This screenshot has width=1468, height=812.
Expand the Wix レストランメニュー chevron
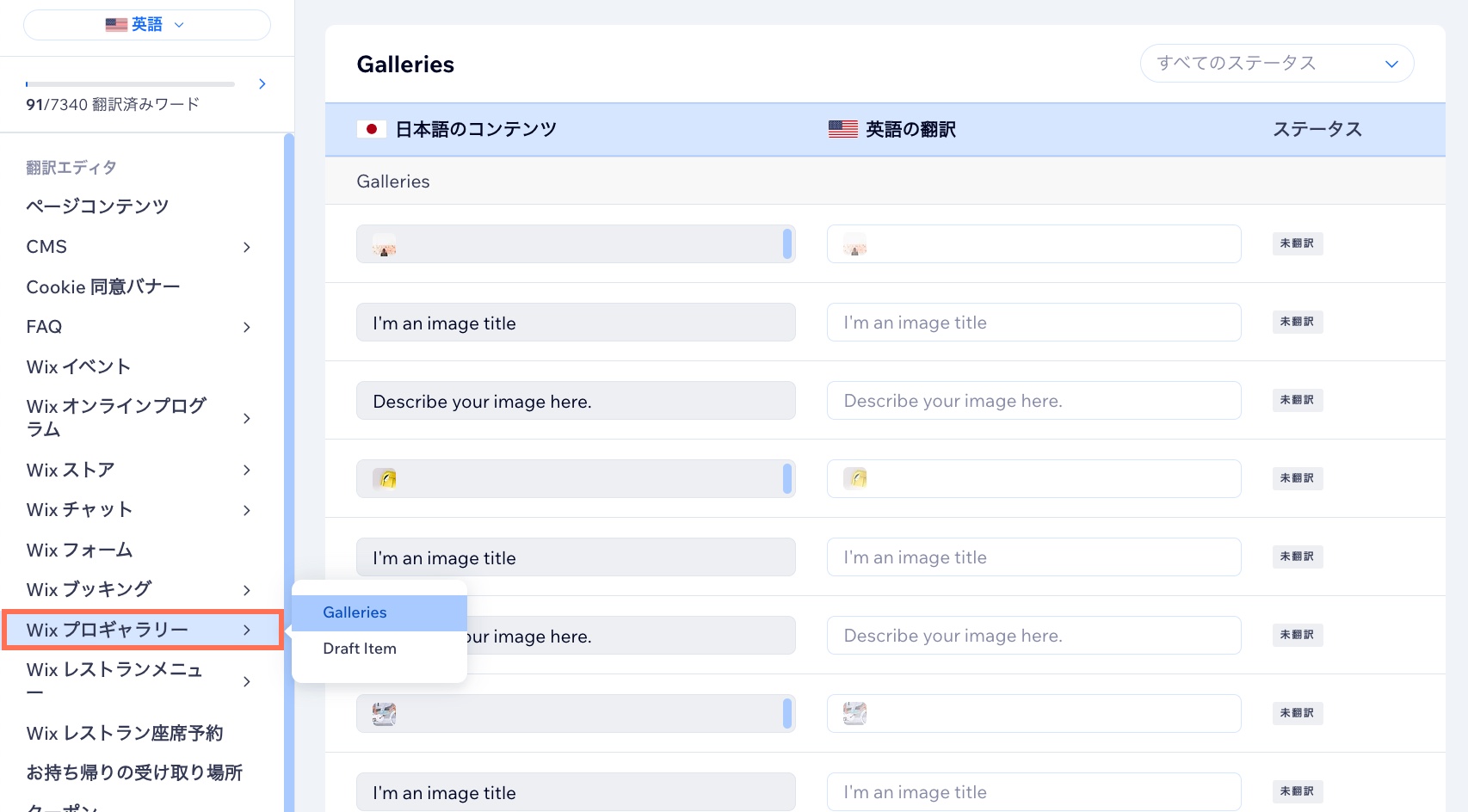(x=247, y=682)
